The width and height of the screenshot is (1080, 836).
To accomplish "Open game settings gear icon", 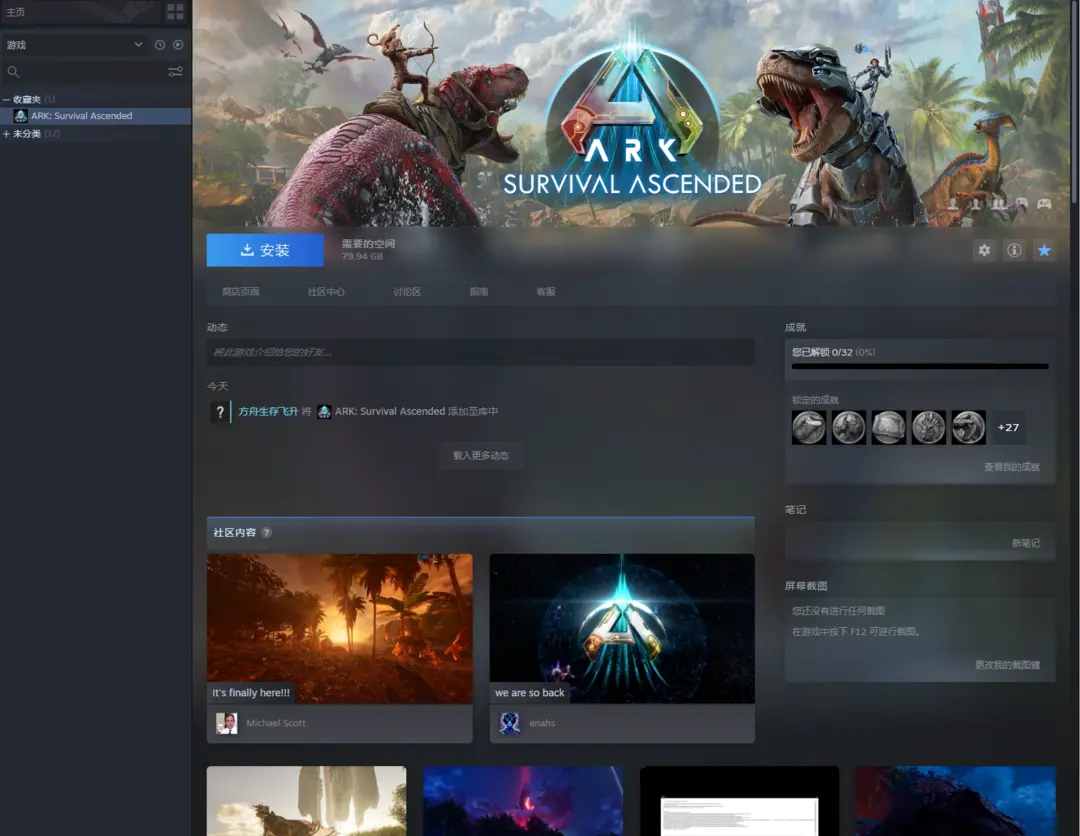I will pyautogui.click(x=984, y=251).
